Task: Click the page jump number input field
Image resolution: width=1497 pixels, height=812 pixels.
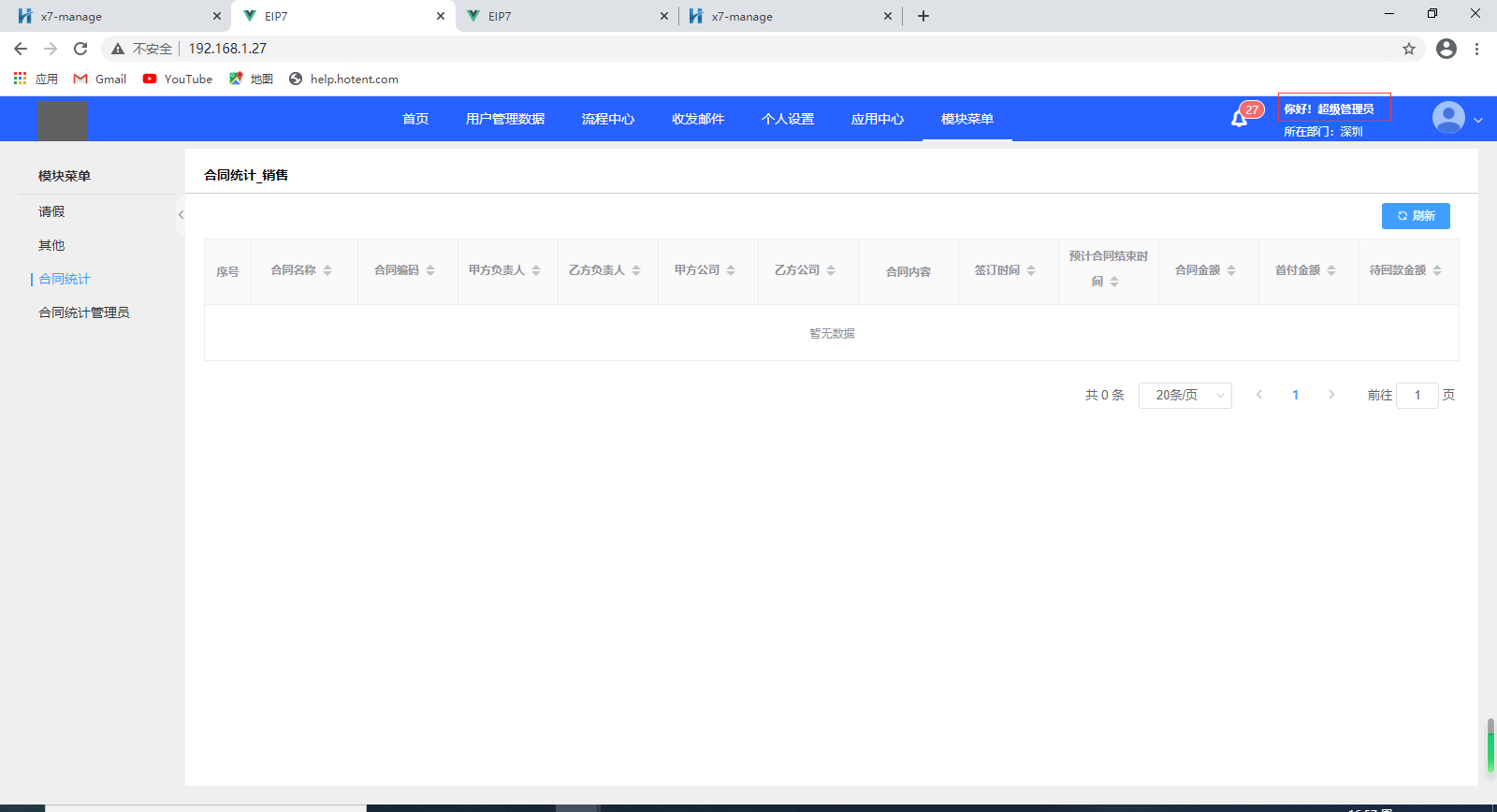Action: [x=1417, y=396]
